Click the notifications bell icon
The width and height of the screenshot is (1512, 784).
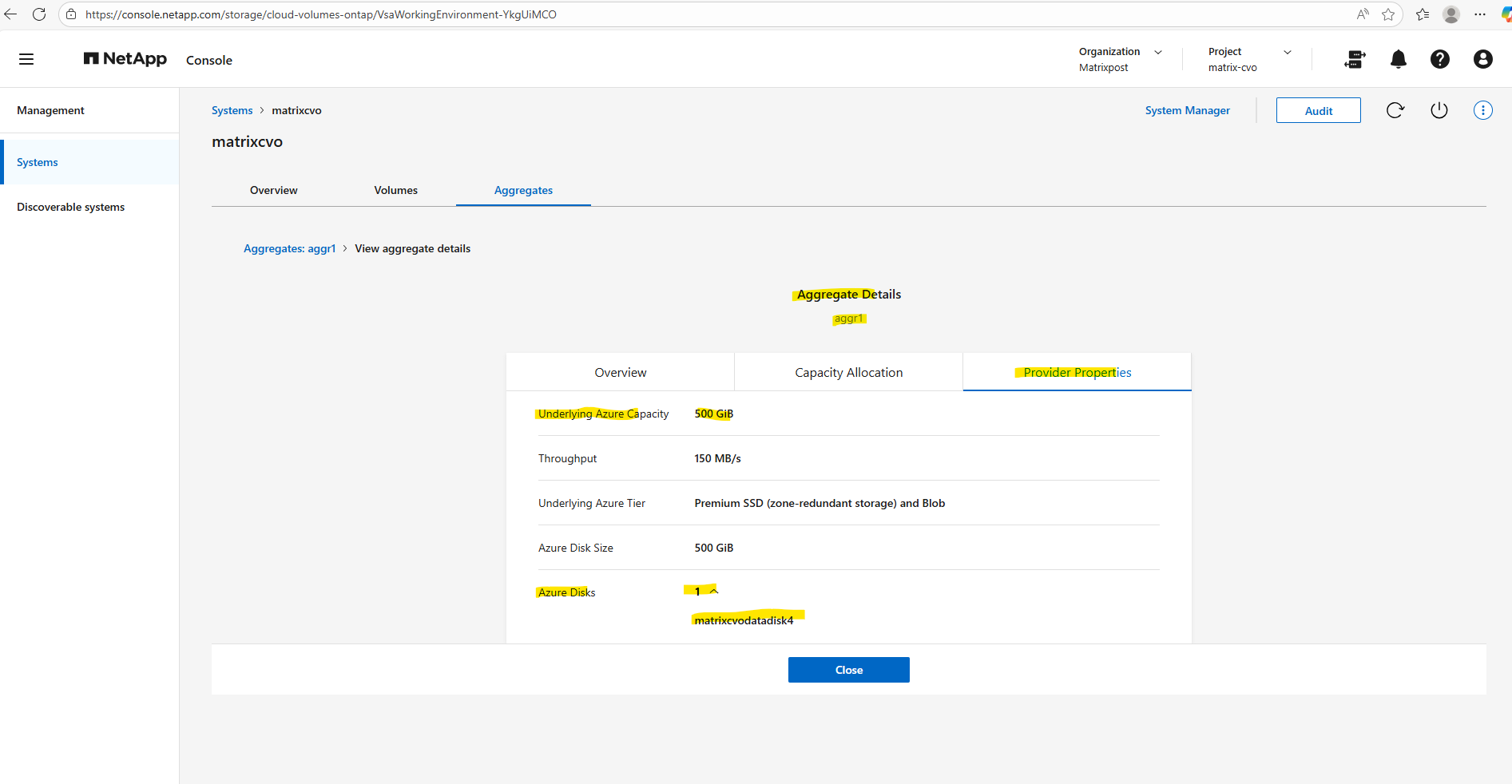coord(1398,59)
